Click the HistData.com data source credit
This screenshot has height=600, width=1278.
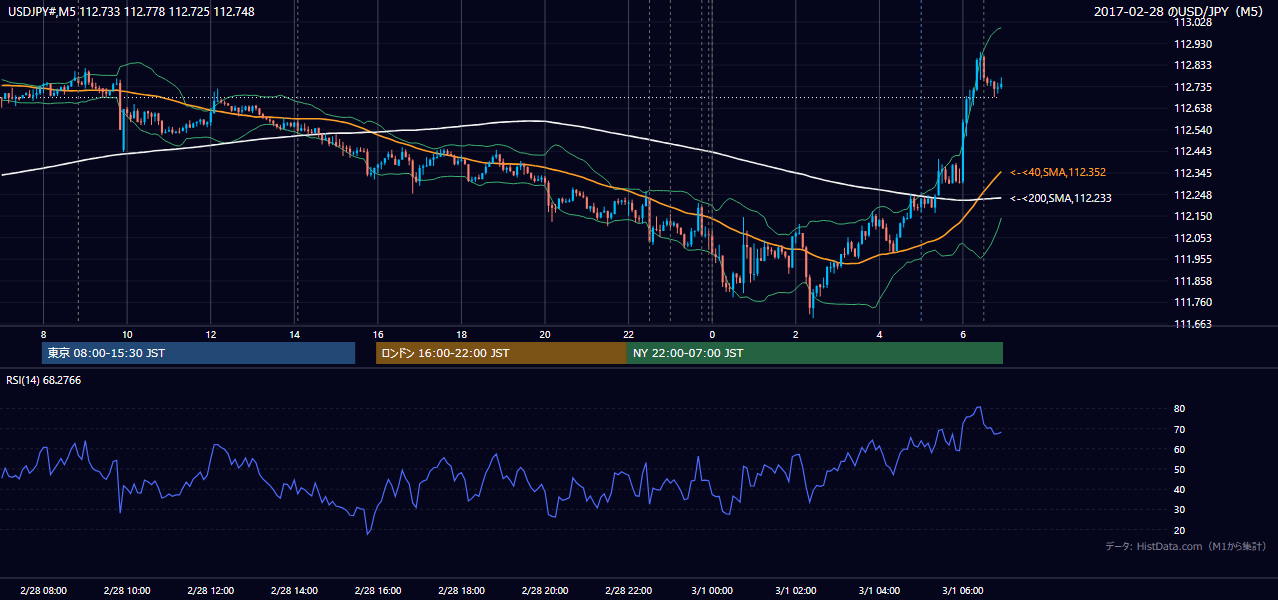[x=1186, y=546]
